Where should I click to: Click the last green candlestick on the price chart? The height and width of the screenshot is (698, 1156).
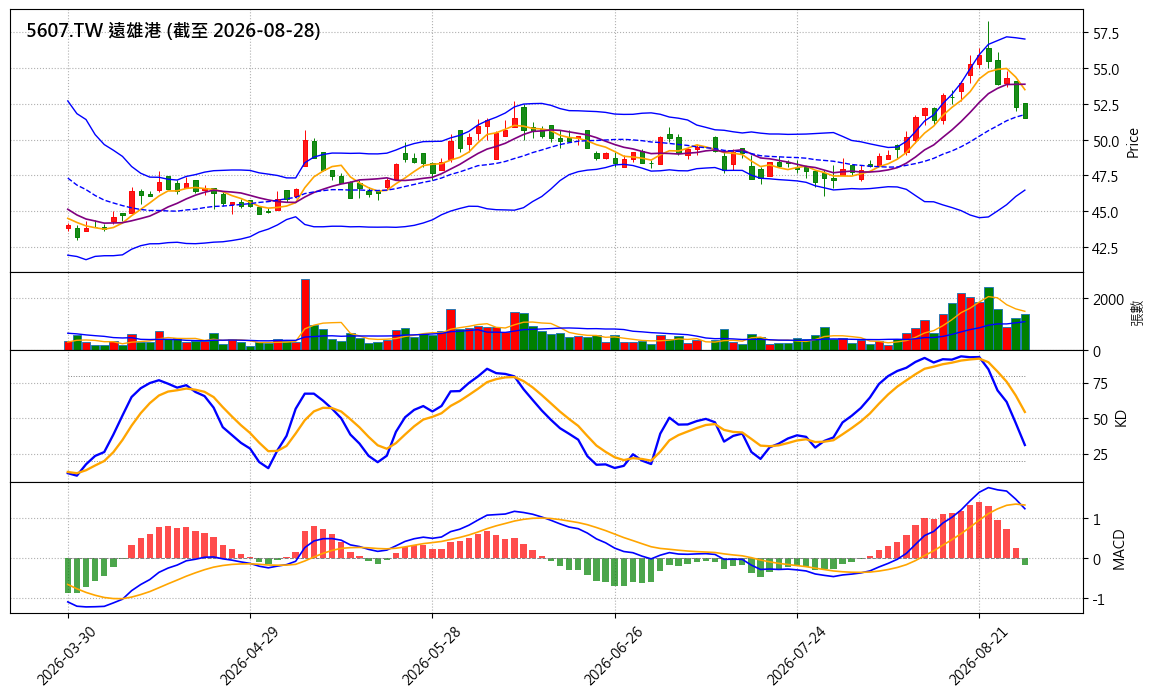point(1025,111)
